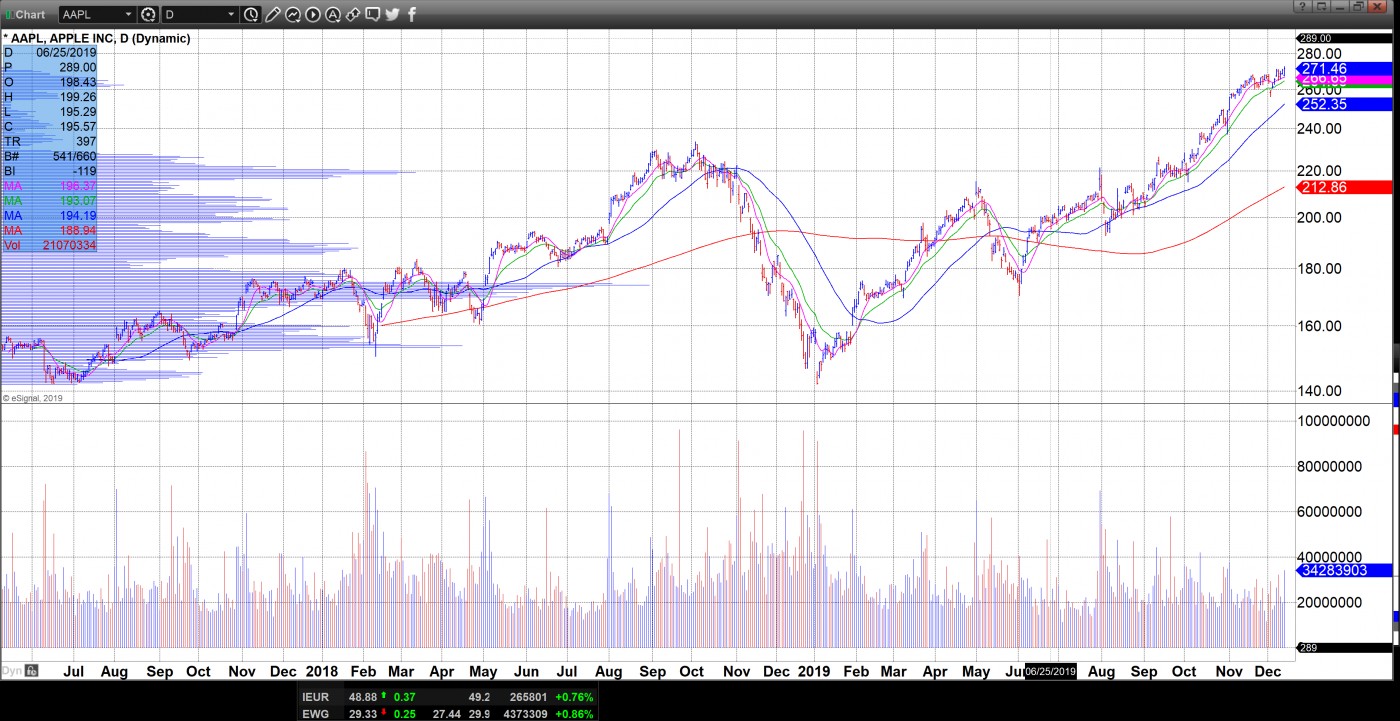Open the comment bubble icon

click(373, 14)
